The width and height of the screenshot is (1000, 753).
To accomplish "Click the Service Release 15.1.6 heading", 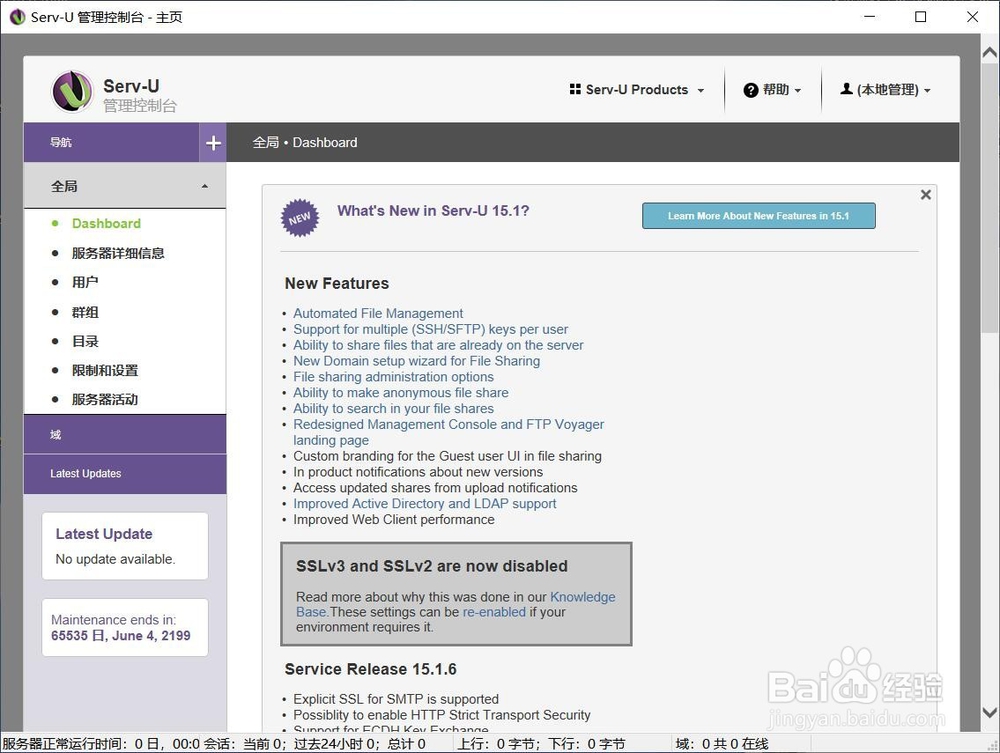I will coord(371,669).
